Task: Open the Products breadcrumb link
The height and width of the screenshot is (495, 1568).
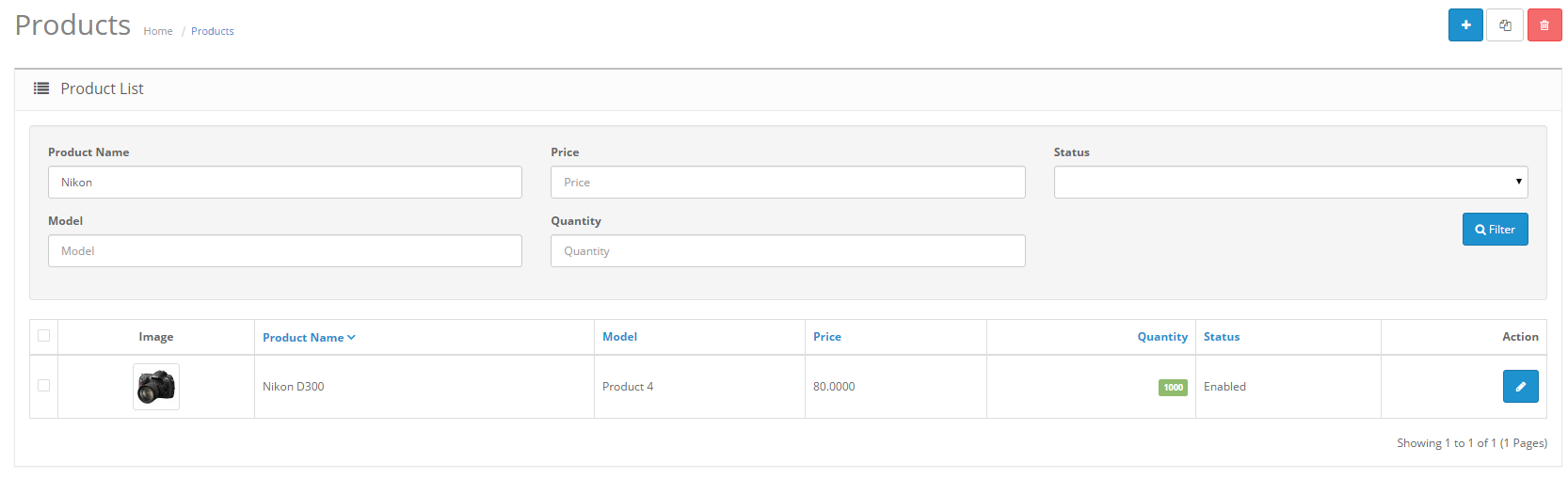Action: coord(213,31)
